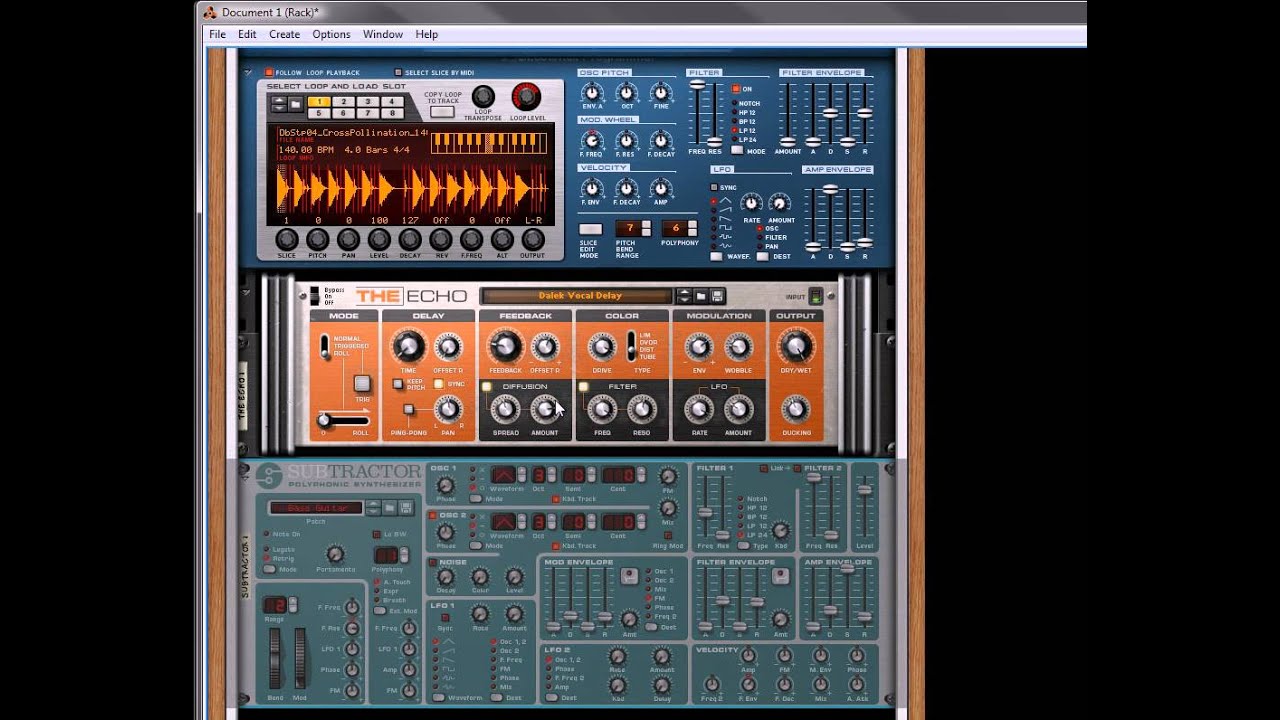This screenshot has height=720, width=1280.
Task: Flip The Echo Bypass/On/Off switch
Action: 315,295
